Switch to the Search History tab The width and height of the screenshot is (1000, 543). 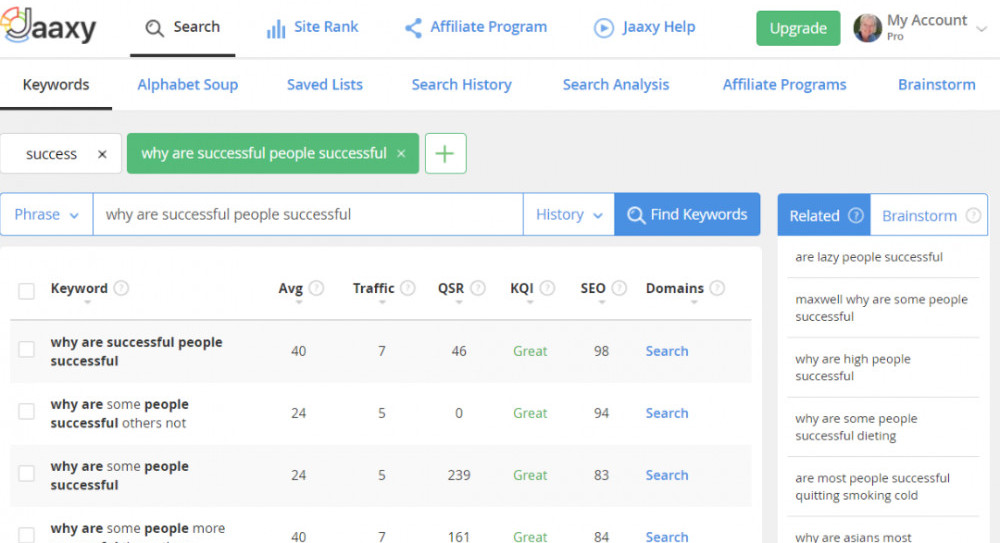point(462,84)
